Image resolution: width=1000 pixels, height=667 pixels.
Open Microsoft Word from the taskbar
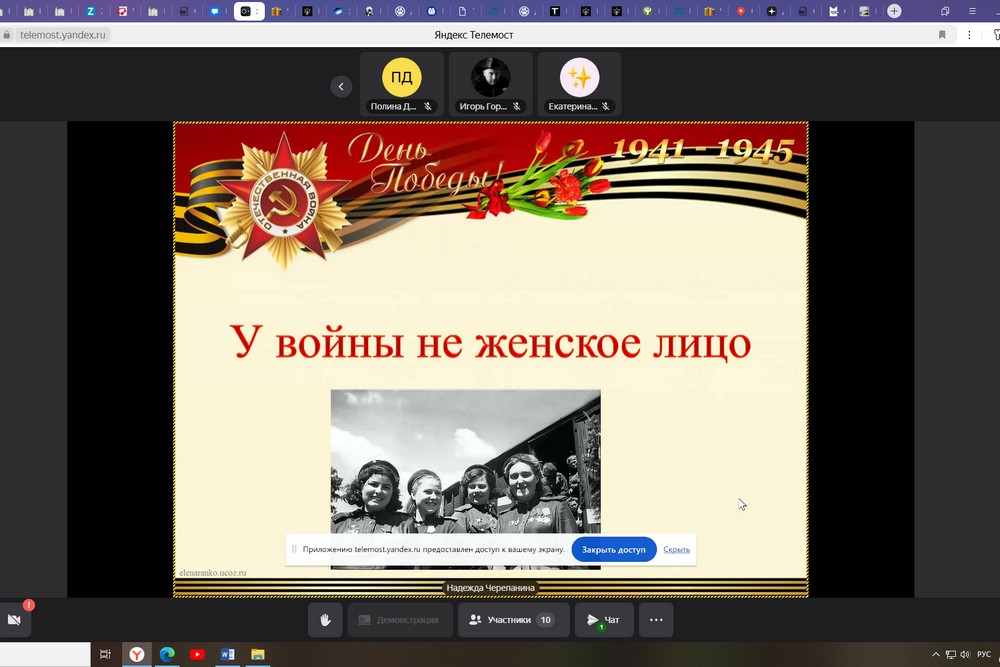227,655
